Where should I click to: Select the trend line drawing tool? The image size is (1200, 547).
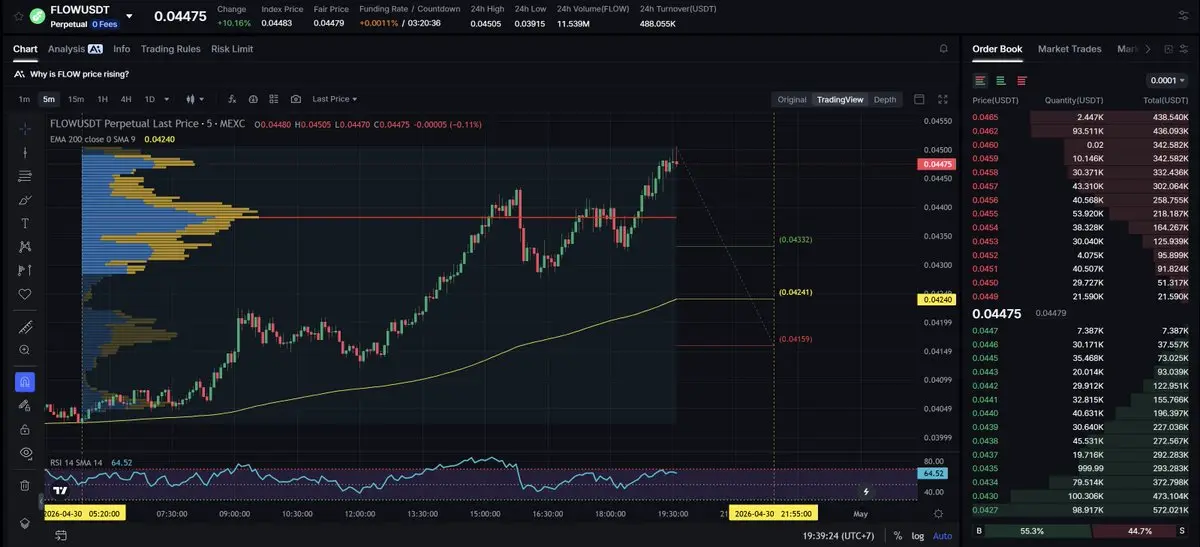pyautogui.click(x=25, y=152)
